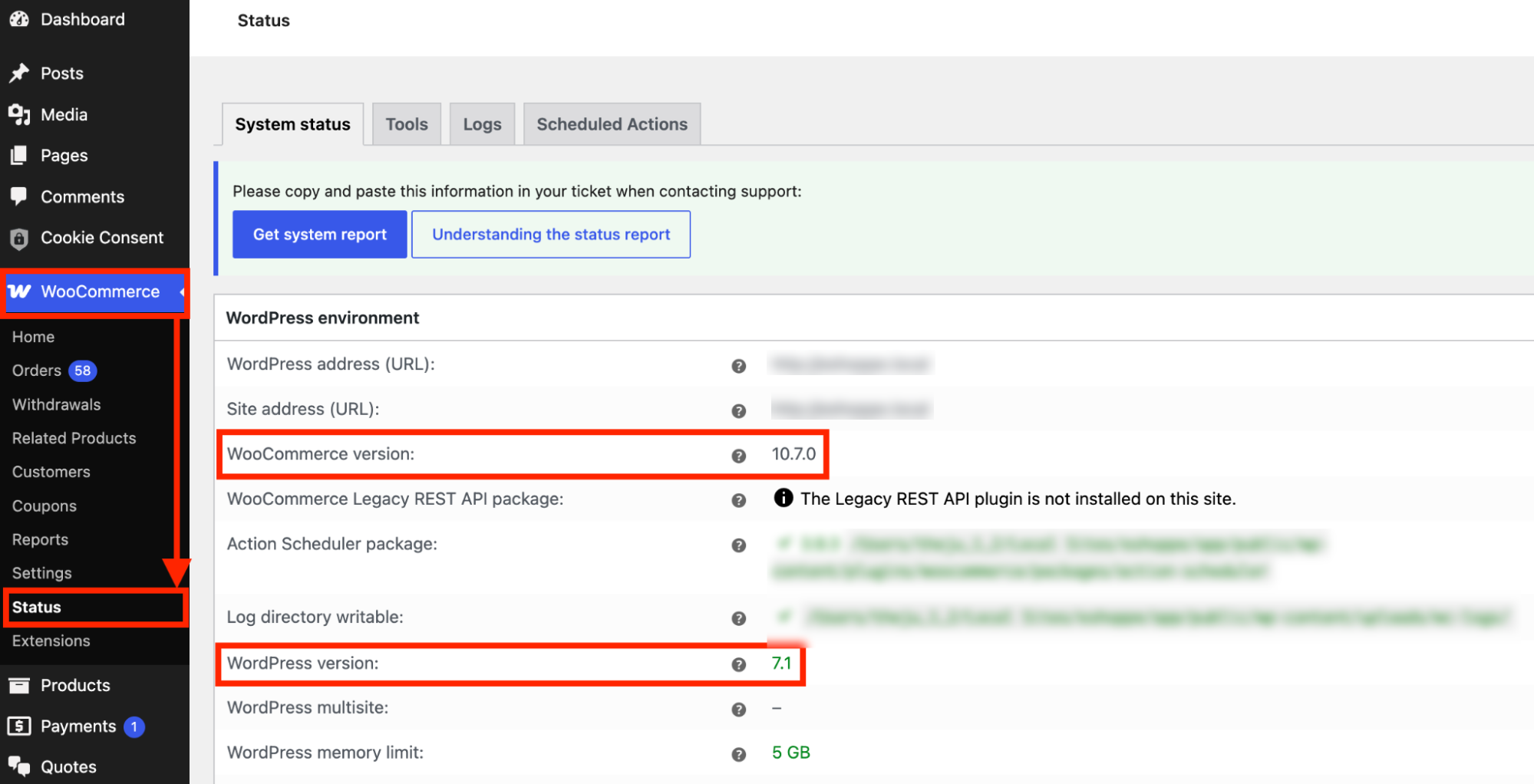Click info icon before Legacy REST API message
This screenshot has height=784, width=1534.
[x=783, y=498]
